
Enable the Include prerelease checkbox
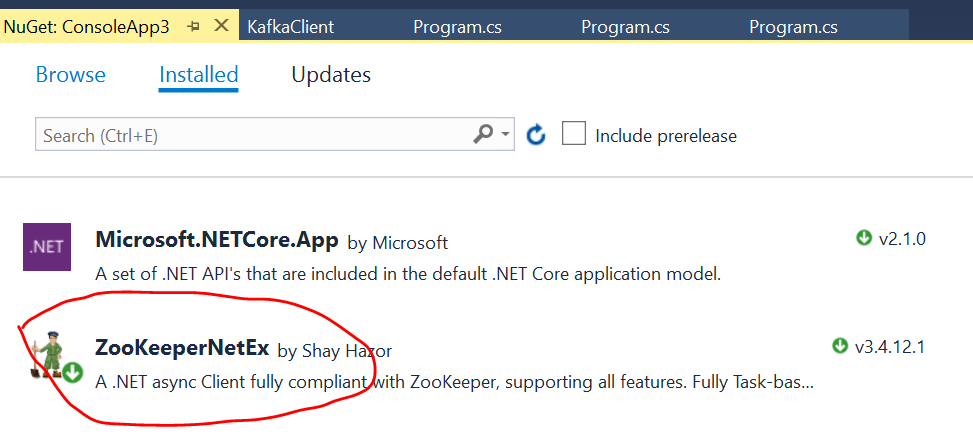[574, 134]
